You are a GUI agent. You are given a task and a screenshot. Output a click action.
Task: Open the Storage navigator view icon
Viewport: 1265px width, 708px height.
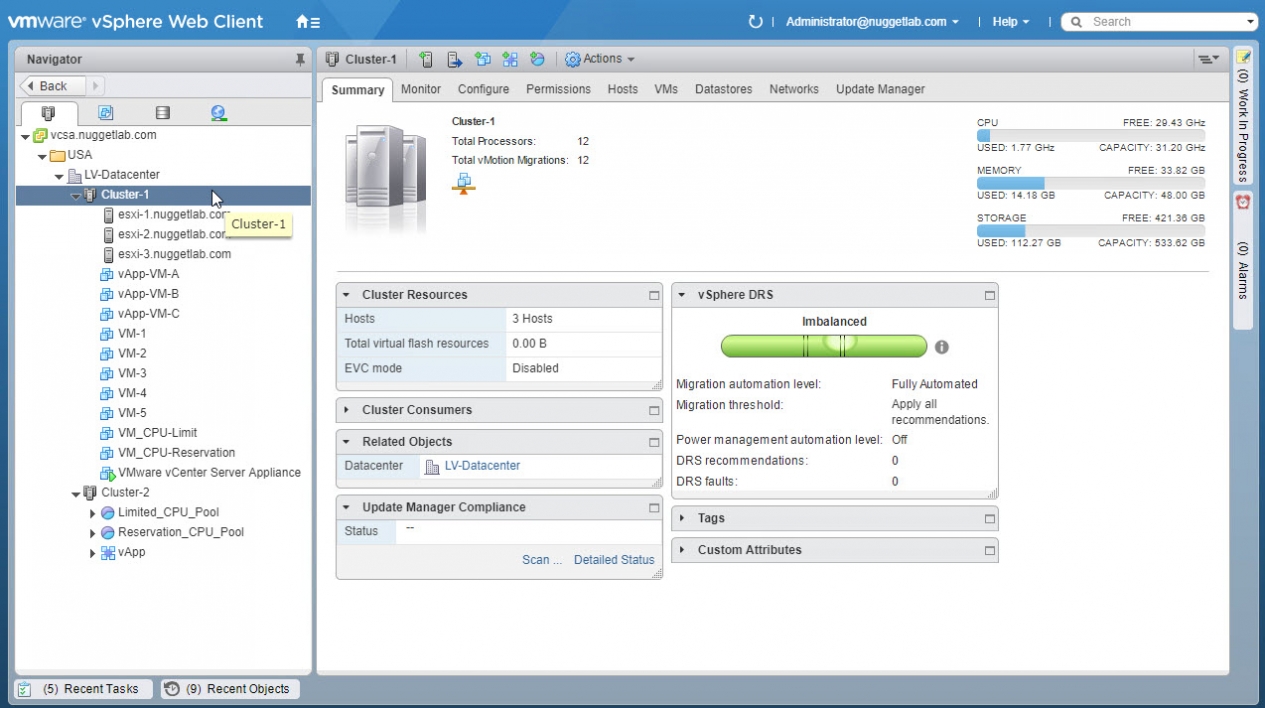pos(162,113)
